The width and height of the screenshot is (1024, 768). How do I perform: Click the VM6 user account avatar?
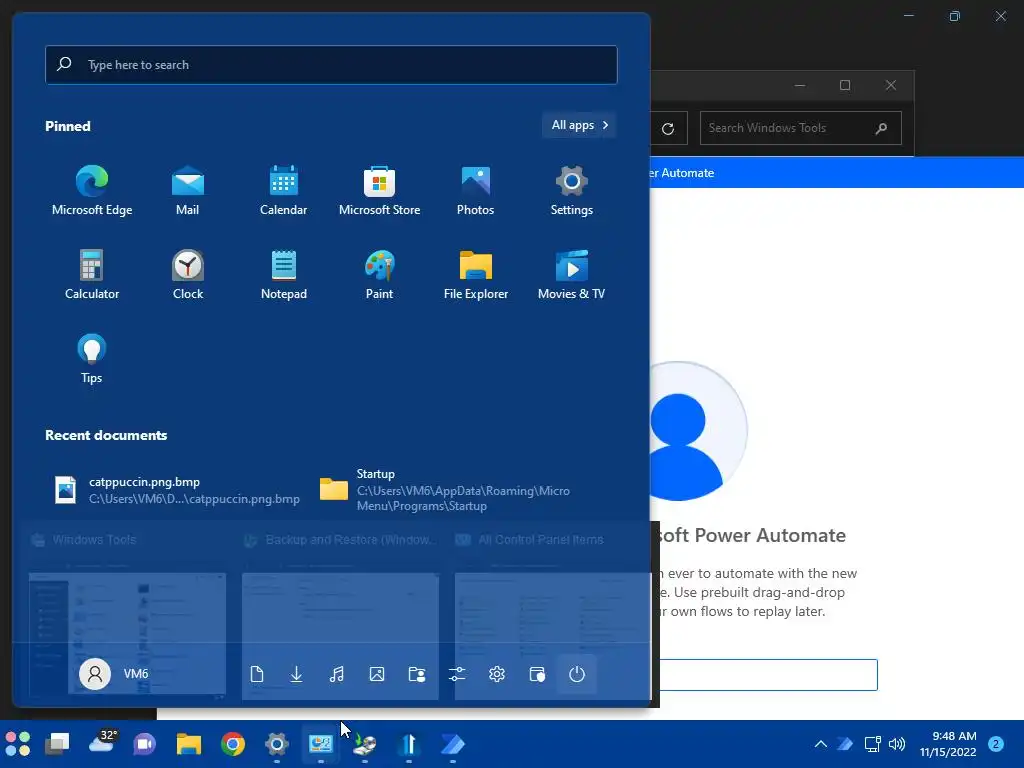(95, 673)
